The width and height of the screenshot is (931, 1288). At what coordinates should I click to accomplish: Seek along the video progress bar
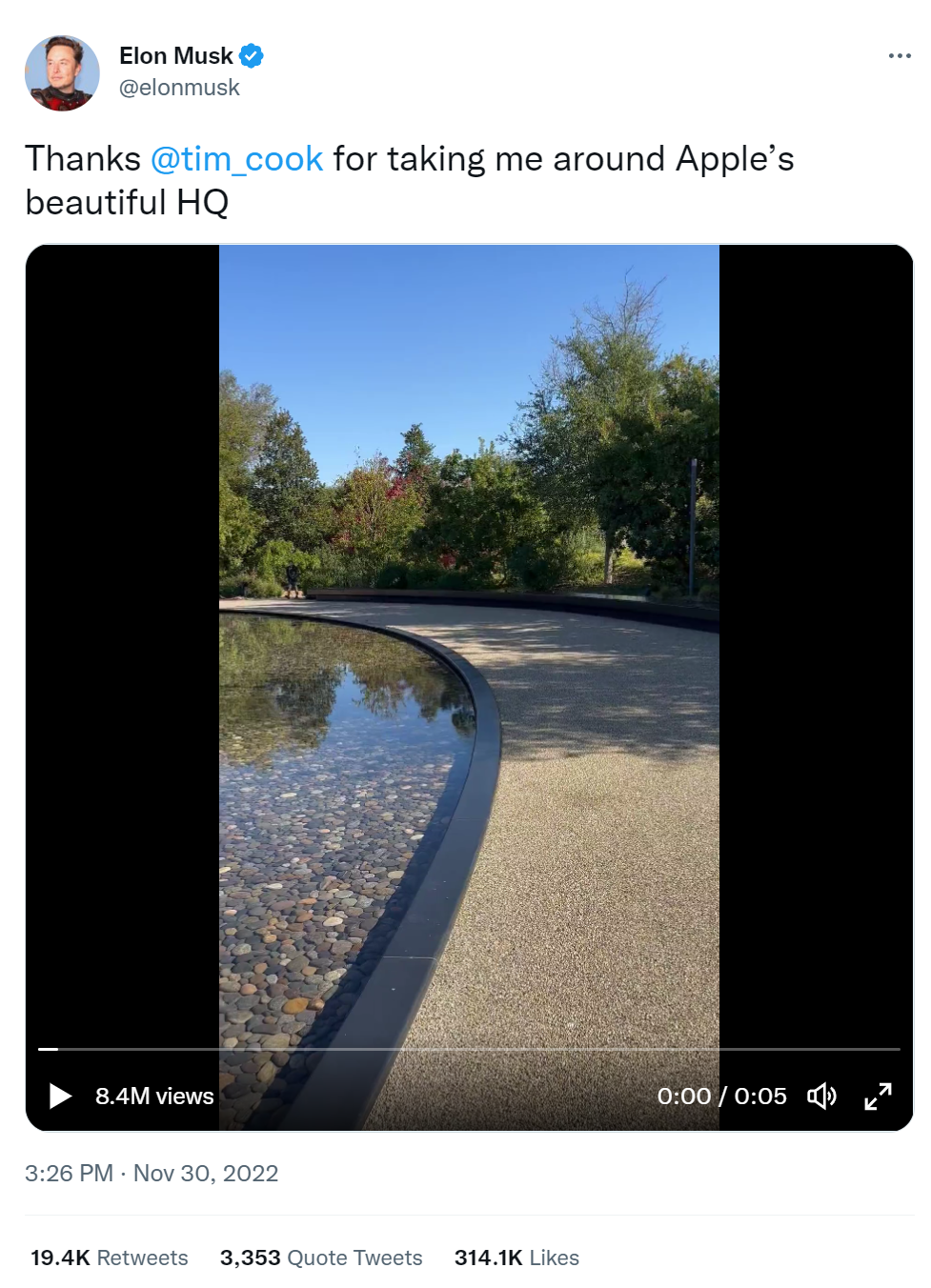tap(469, 1049)
